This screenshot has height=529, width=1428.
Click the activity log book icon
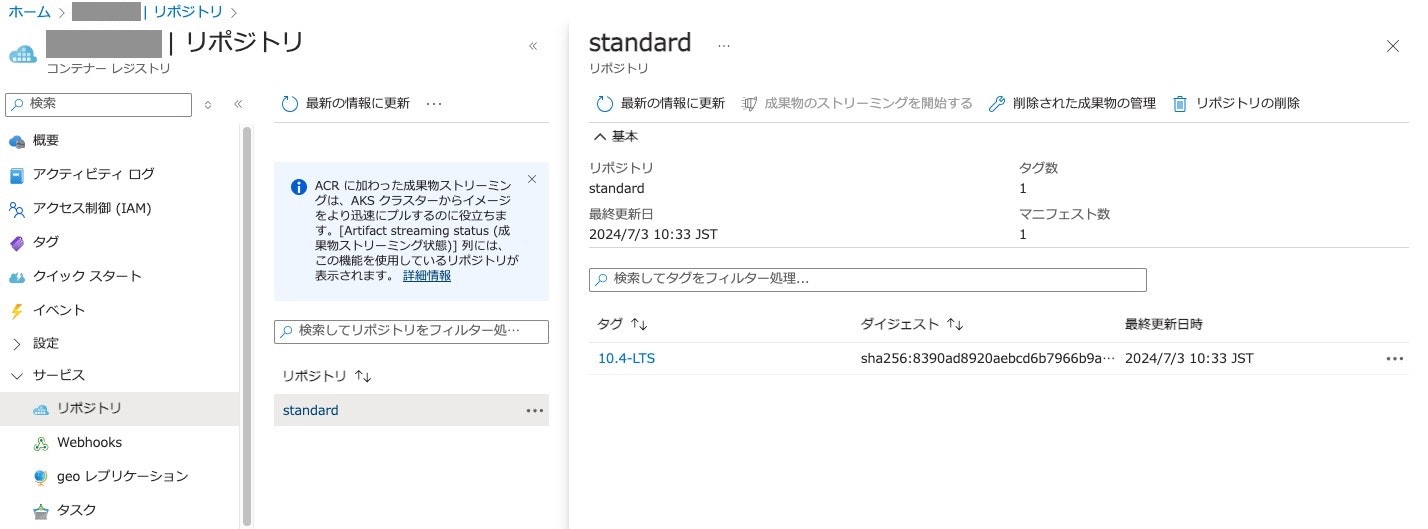pos(16,175)
